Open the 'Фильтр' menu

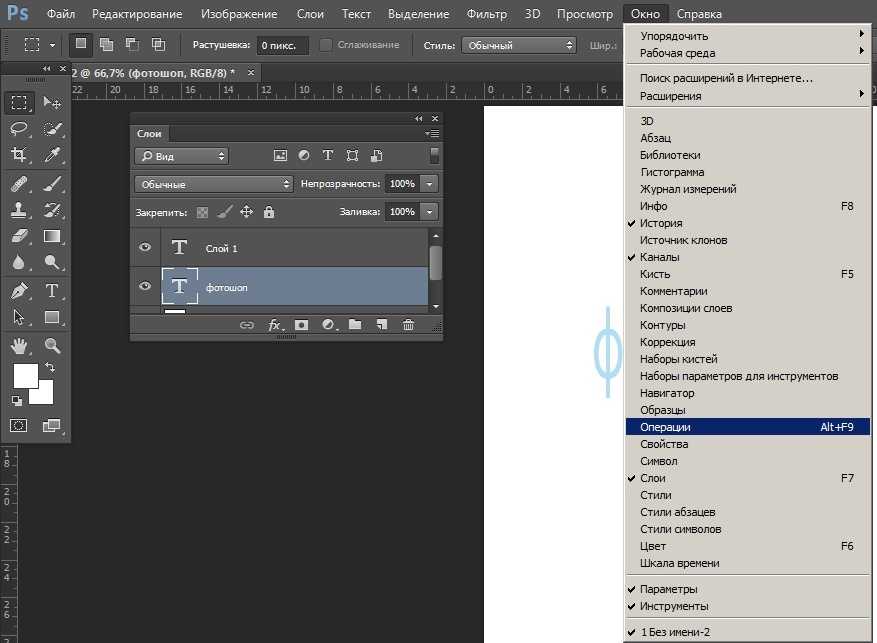pyautogui.click(x=487, y=14)
